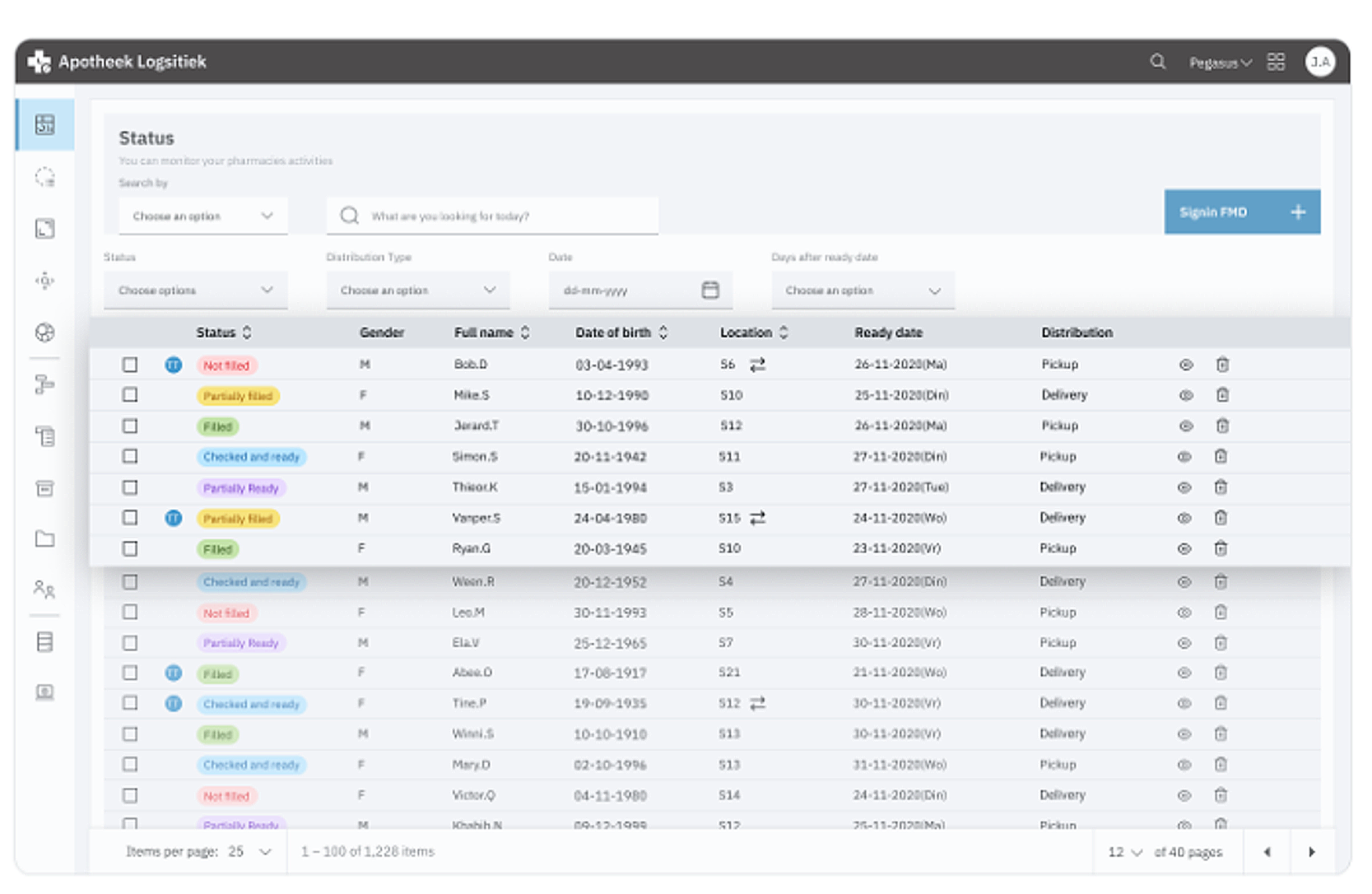This screenshot has height=894, width=1372.
Task: View Jarard.T details via the eye icon
Action: tap(1186, 426)
